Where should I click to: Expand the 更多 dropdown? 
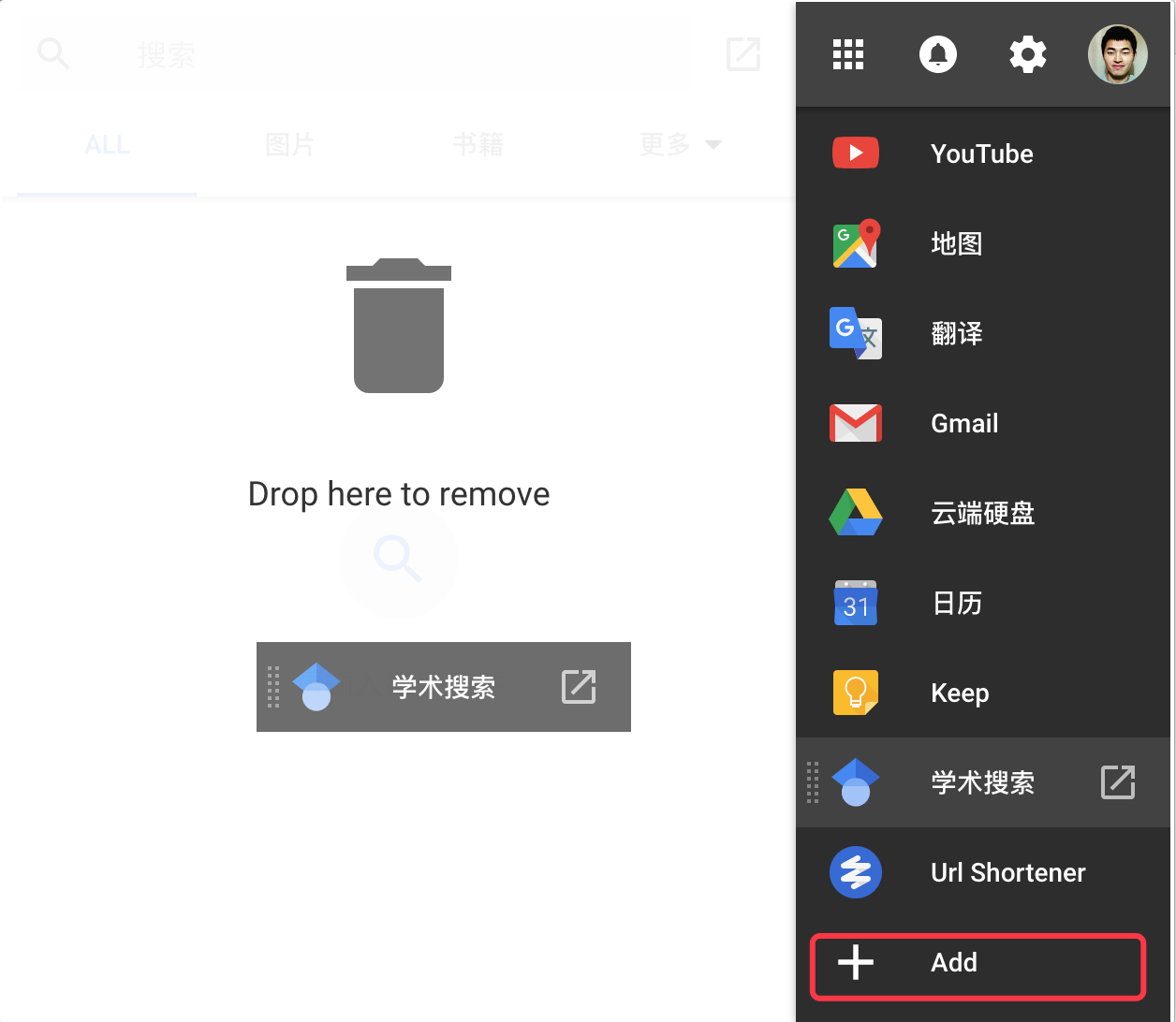(681, 145)
